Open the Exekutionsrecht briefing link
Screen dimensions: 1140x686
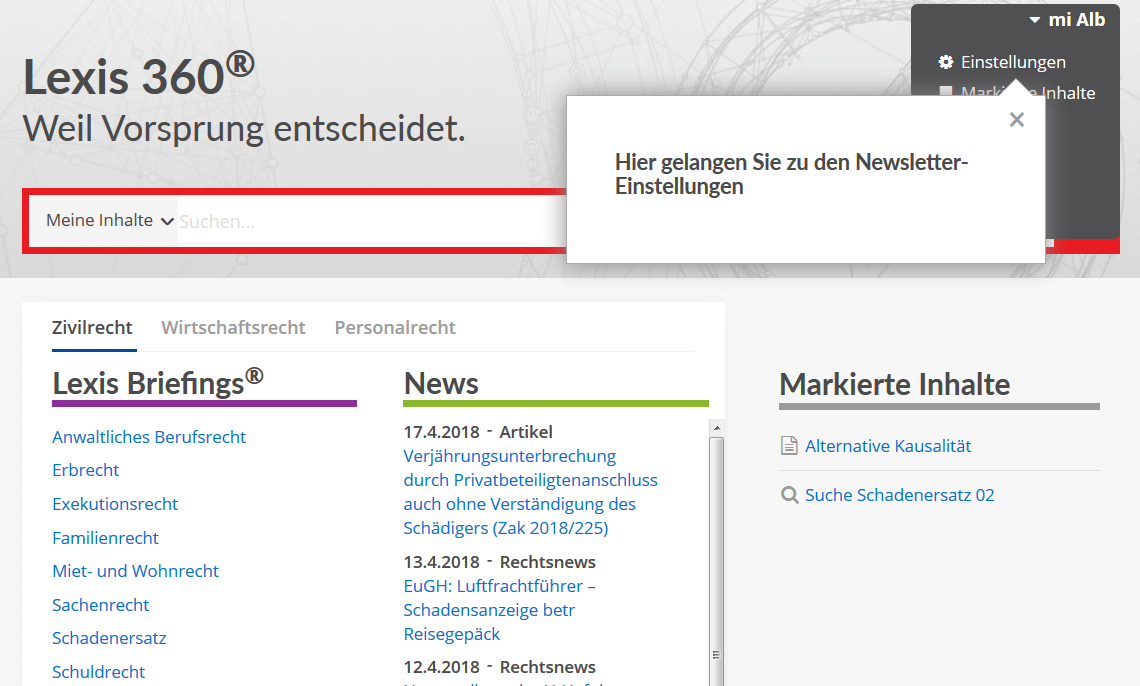115,504
